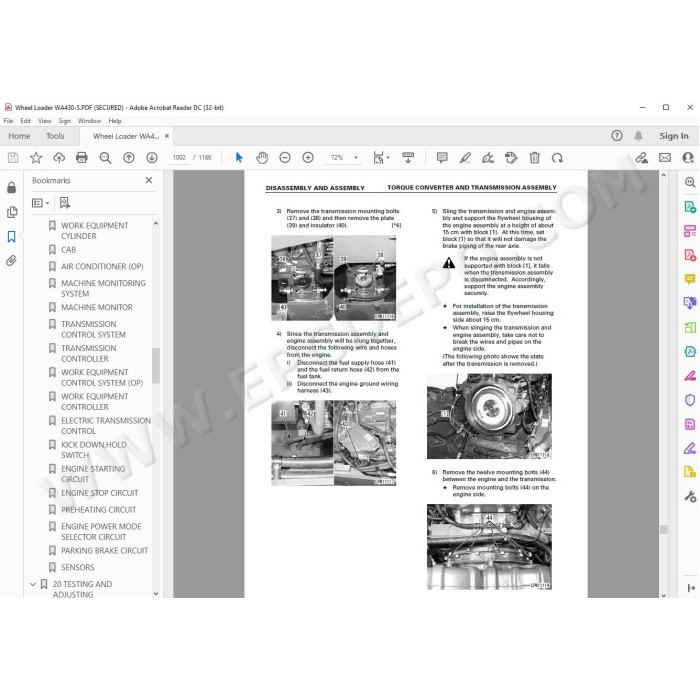Select the Highlight text pen
The image size is (700, 700).
(x=465, y=158)
